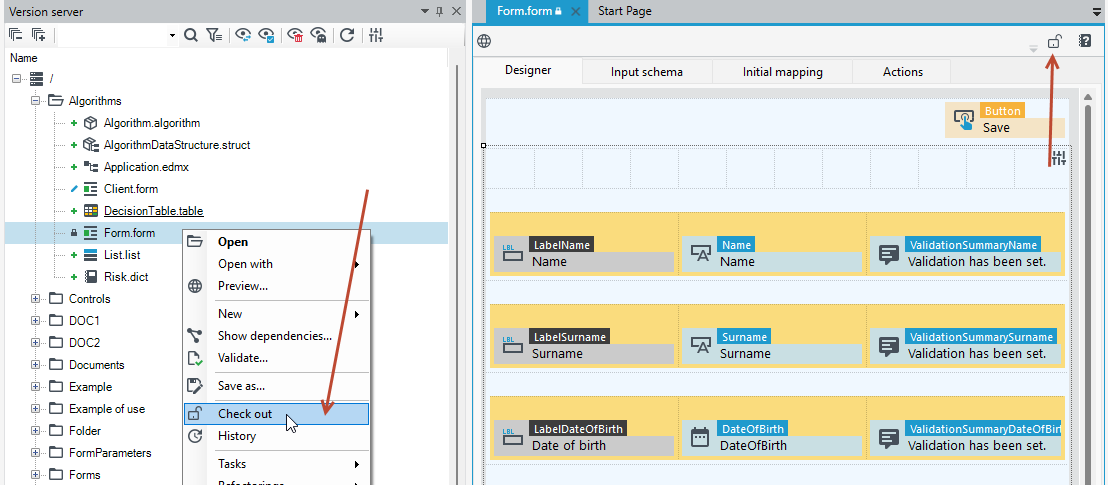Image resolution: width=1108 pixels, height=485 pixels.
Task: Choose History from context menu
Action: [x=276, y=436]
